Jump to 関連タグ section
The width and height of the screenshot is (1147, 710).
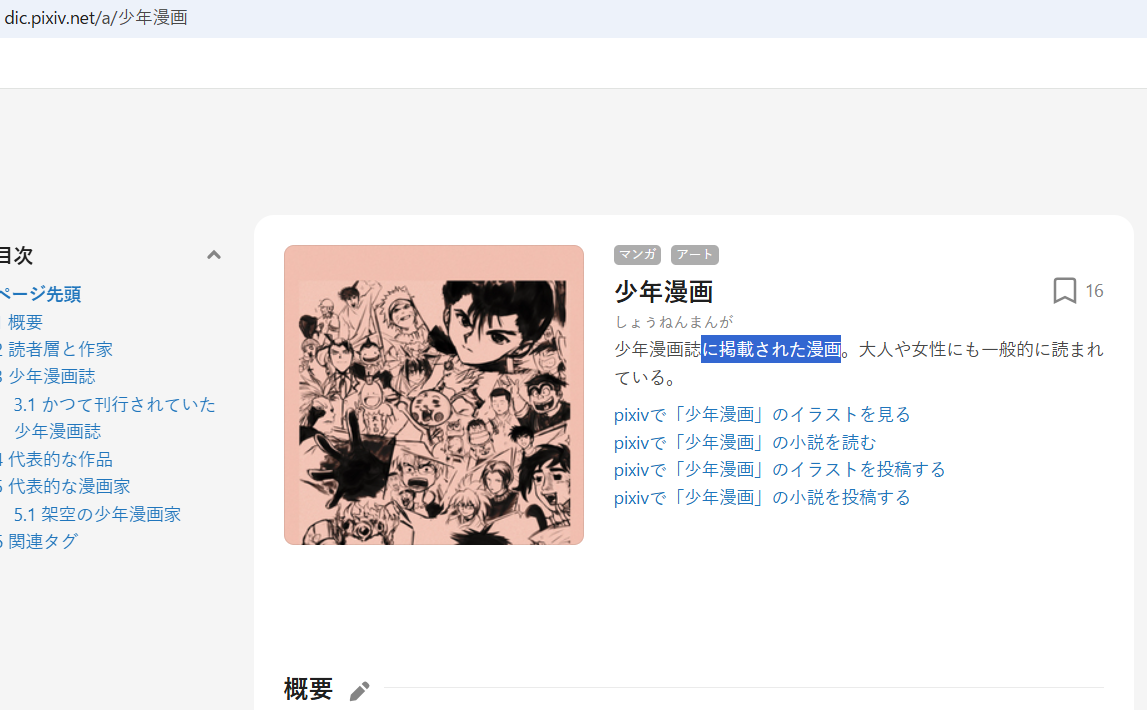pos(42,541)
